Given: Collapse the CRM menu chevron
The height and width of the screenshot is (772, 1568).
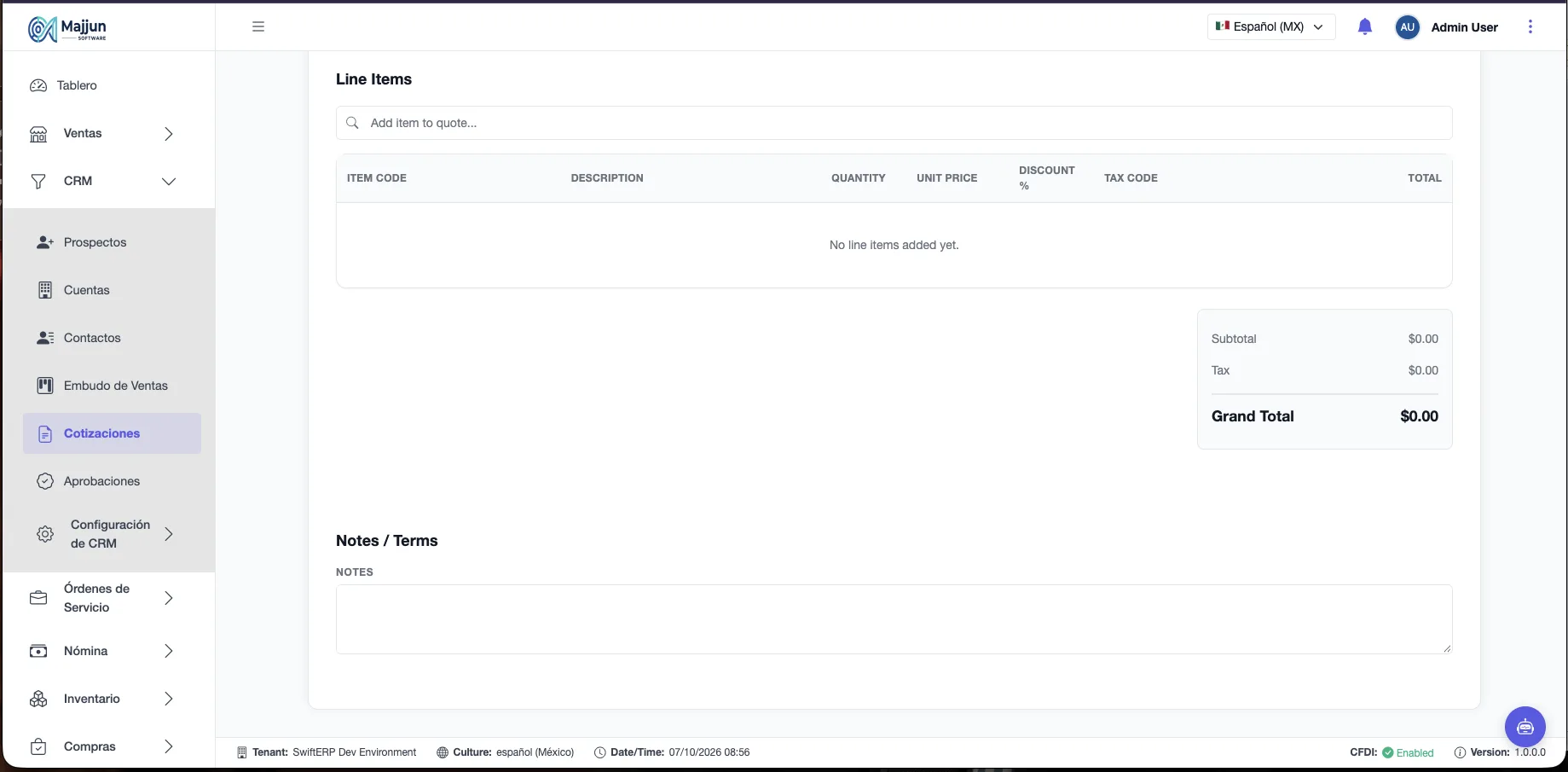Looking at the screenshot, I should [x=169, y=182].
